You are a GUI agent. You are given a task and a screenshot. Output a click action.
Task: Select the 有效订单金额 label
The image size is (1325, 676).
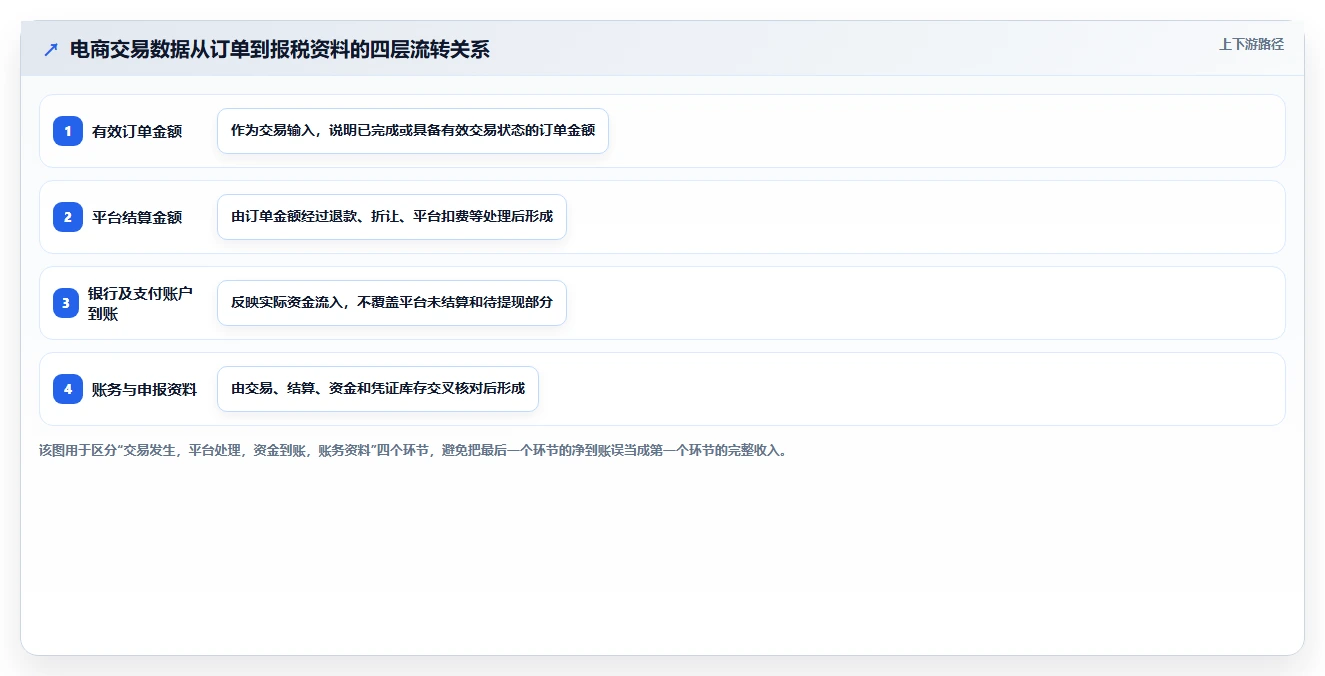(137, 131)
